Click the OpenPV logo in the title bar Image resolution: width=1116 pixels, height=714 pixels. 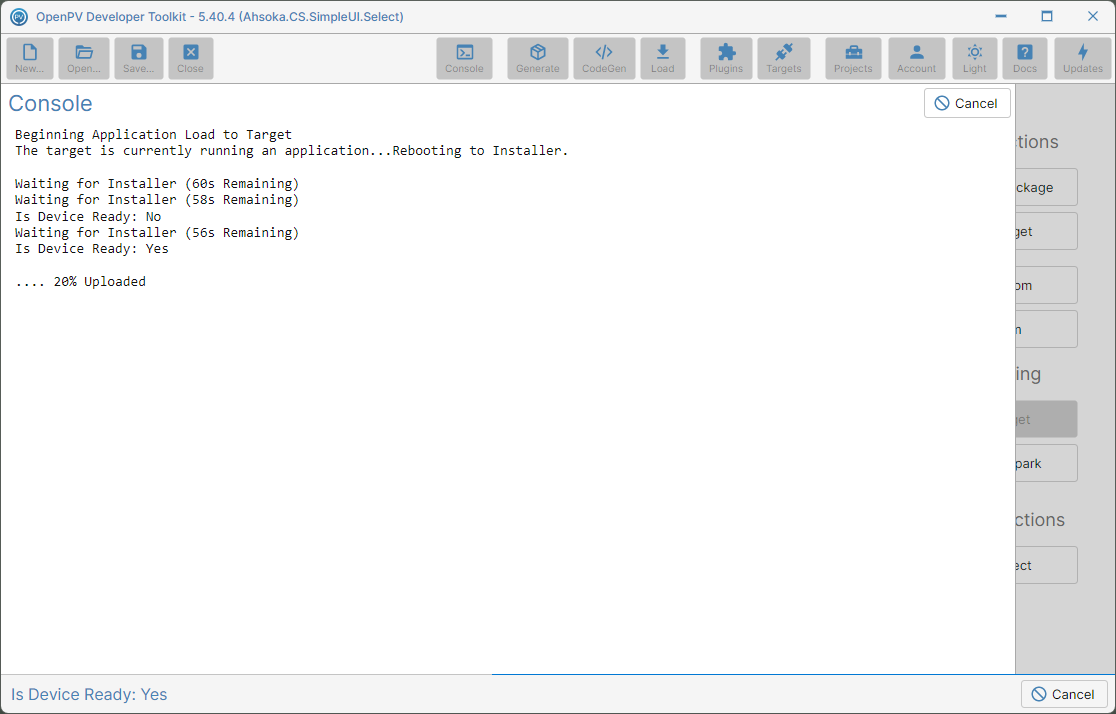[x=19, y=16]
